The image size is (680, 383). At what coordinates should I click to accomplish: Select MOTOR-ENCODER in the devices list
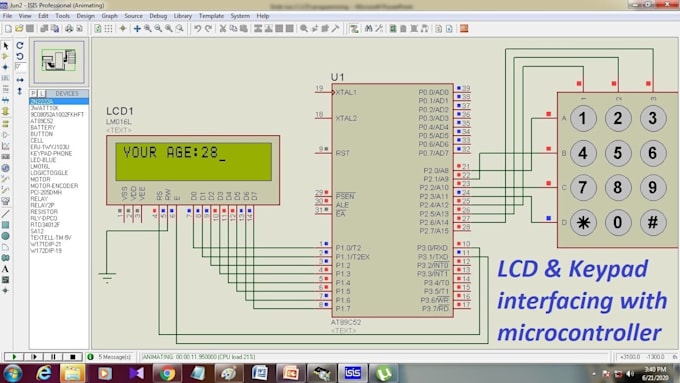pyautogui.click(x=54, y=186)
